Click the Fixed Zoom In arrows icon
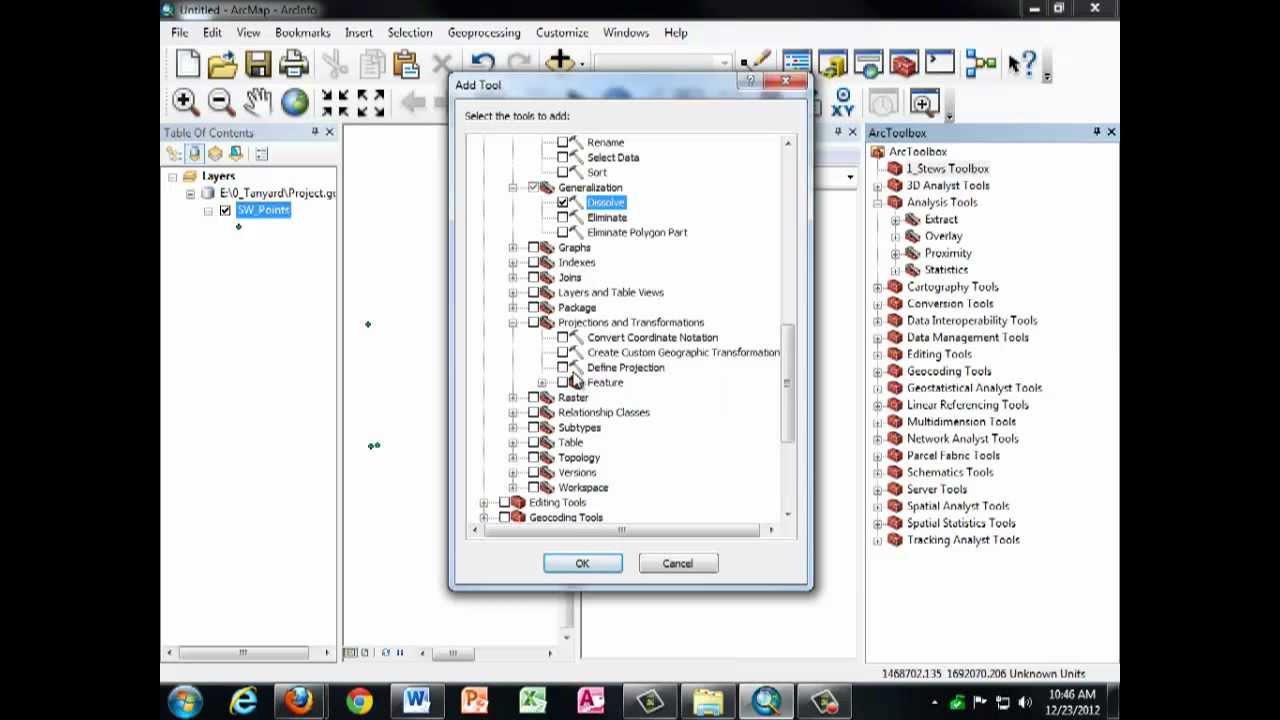Image resolution: width=1280 pixels, height=720 pixels. 335,101
